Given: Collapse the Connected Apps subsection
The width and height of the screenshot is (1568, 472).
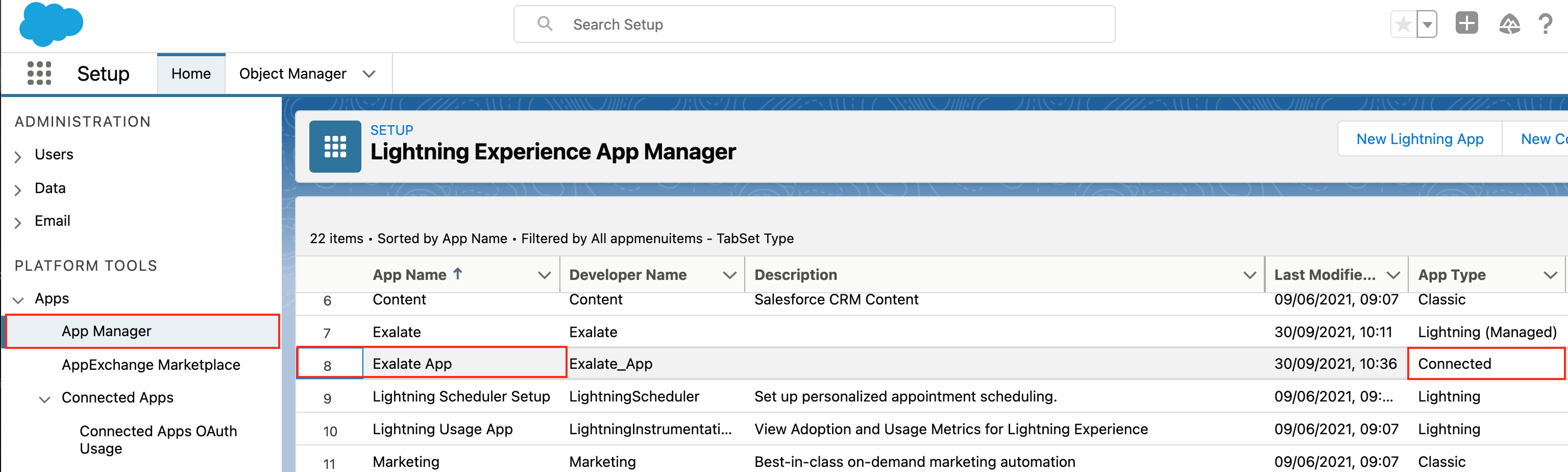Looking at the screenshot, I should (x=44, y=399).
